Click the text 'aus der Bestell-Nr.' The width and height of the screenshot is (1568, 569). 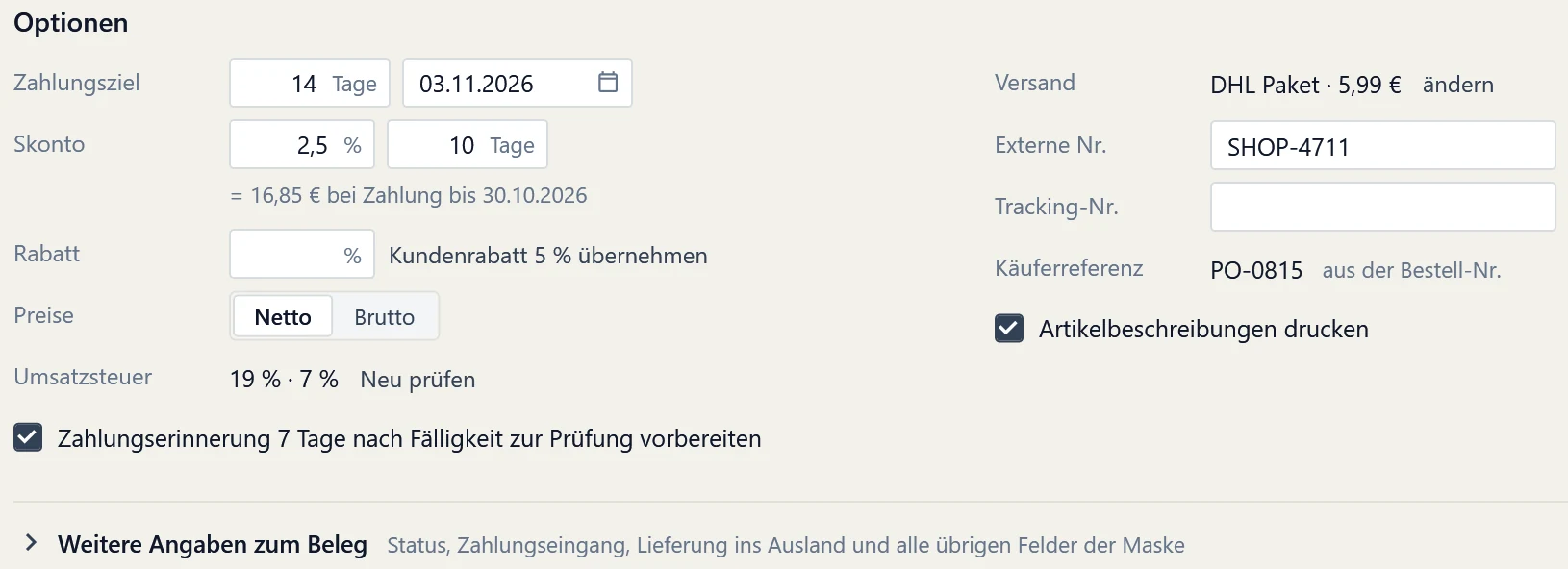pyautogui.click(x=1411, y=270)
